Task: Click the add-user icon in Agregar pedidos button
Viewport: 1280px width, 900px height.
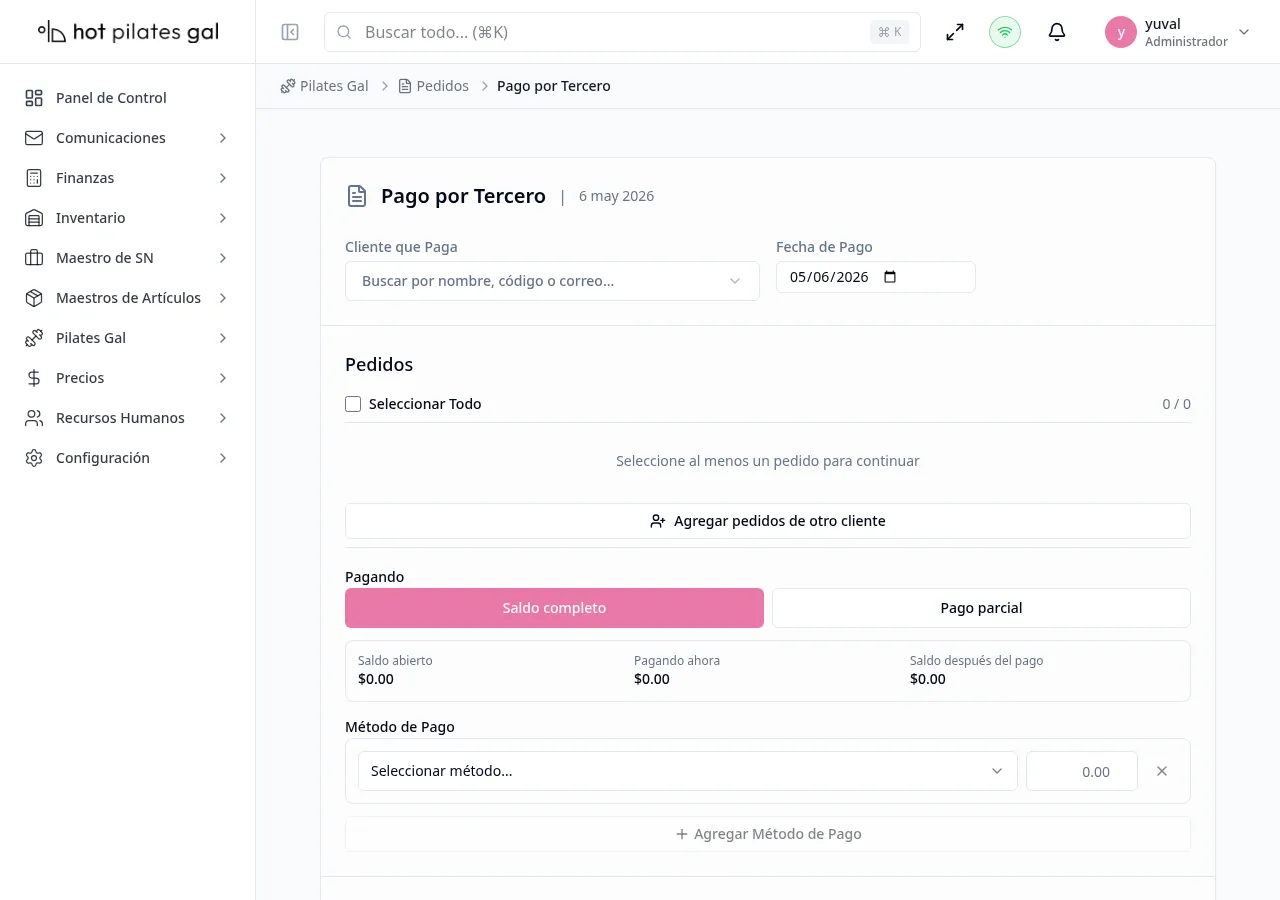Action: [658, 521]
